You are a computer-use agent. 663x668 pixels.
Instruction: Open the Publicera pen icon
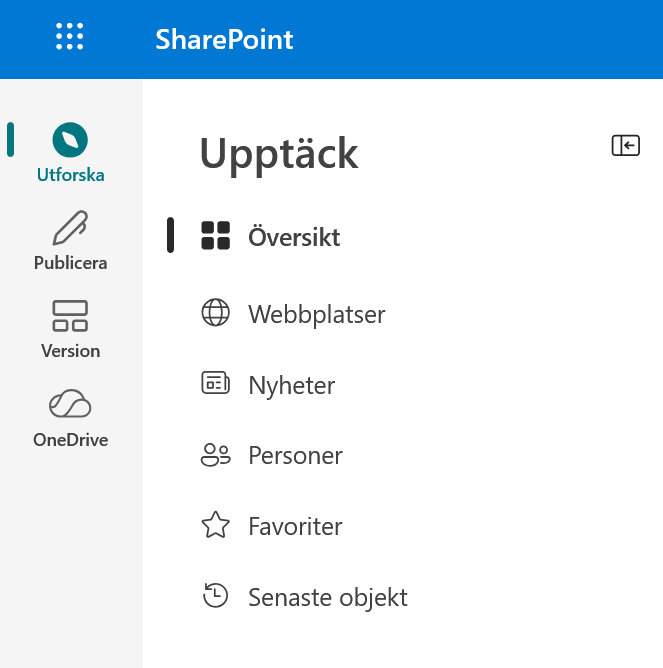point(70,227)
